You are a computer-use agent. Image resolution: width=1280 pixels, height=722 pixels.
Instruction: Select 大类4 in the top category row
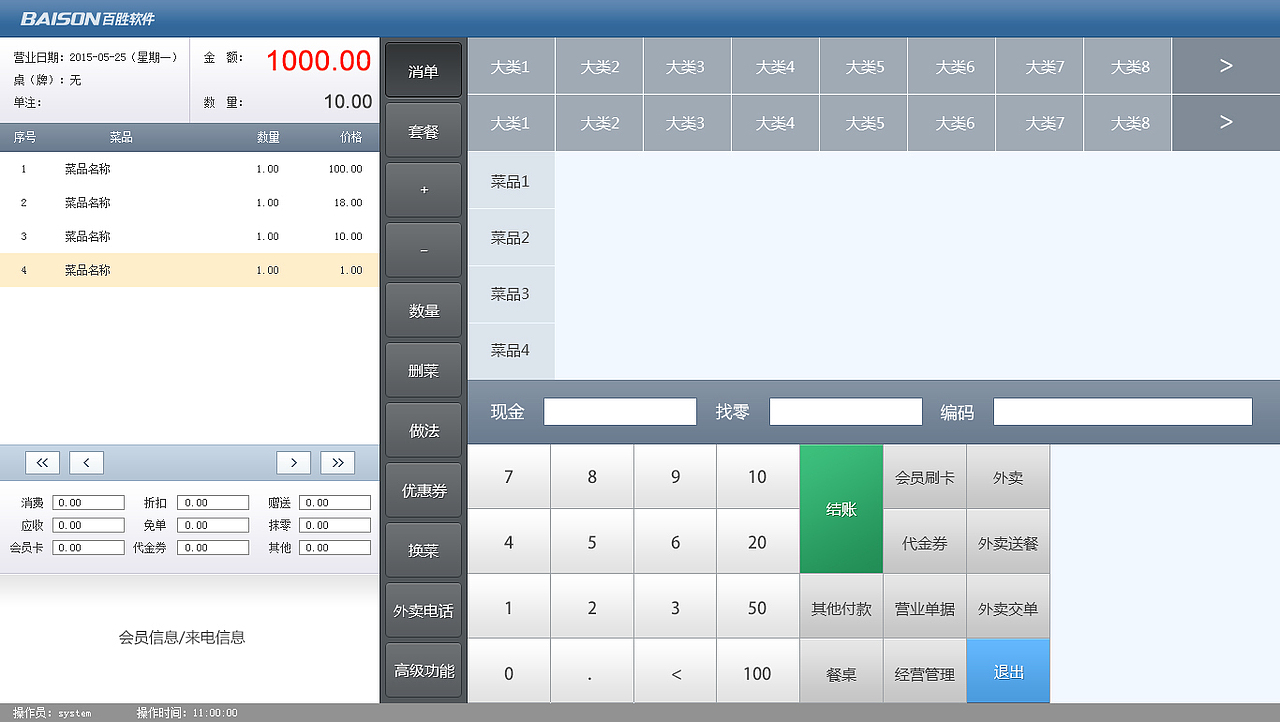coord(775,66)
